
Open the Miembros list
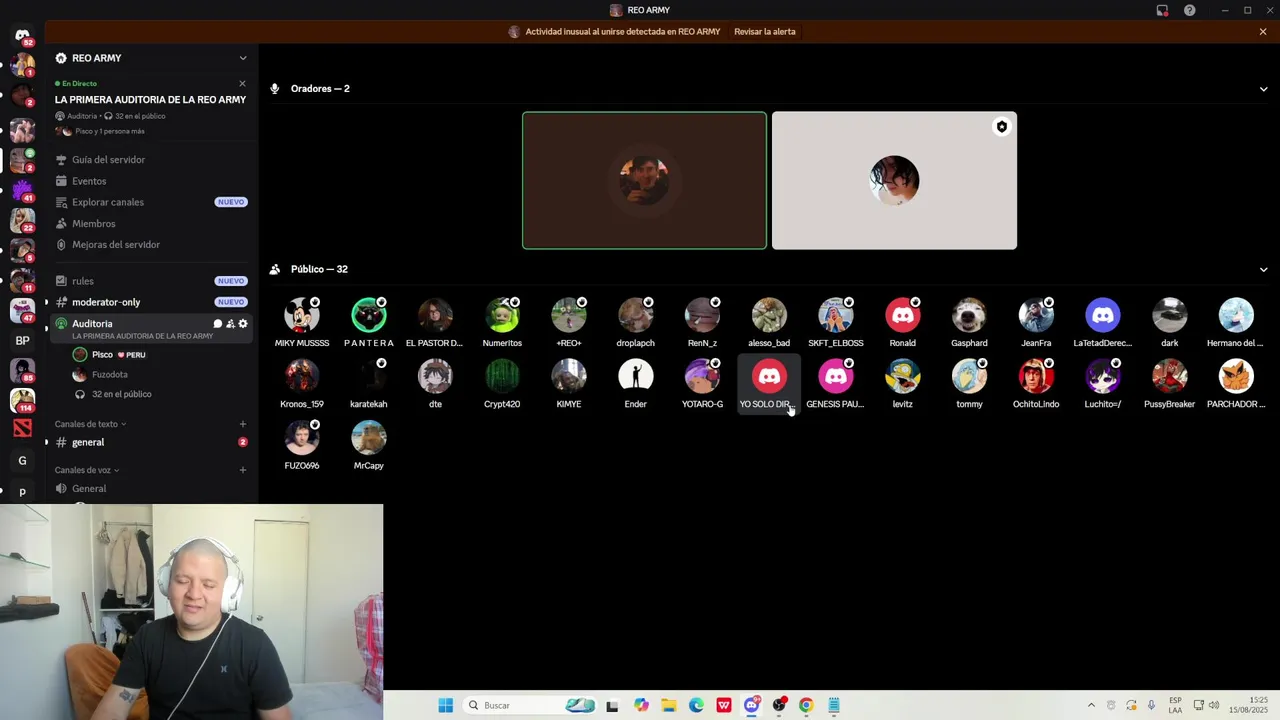151,224
